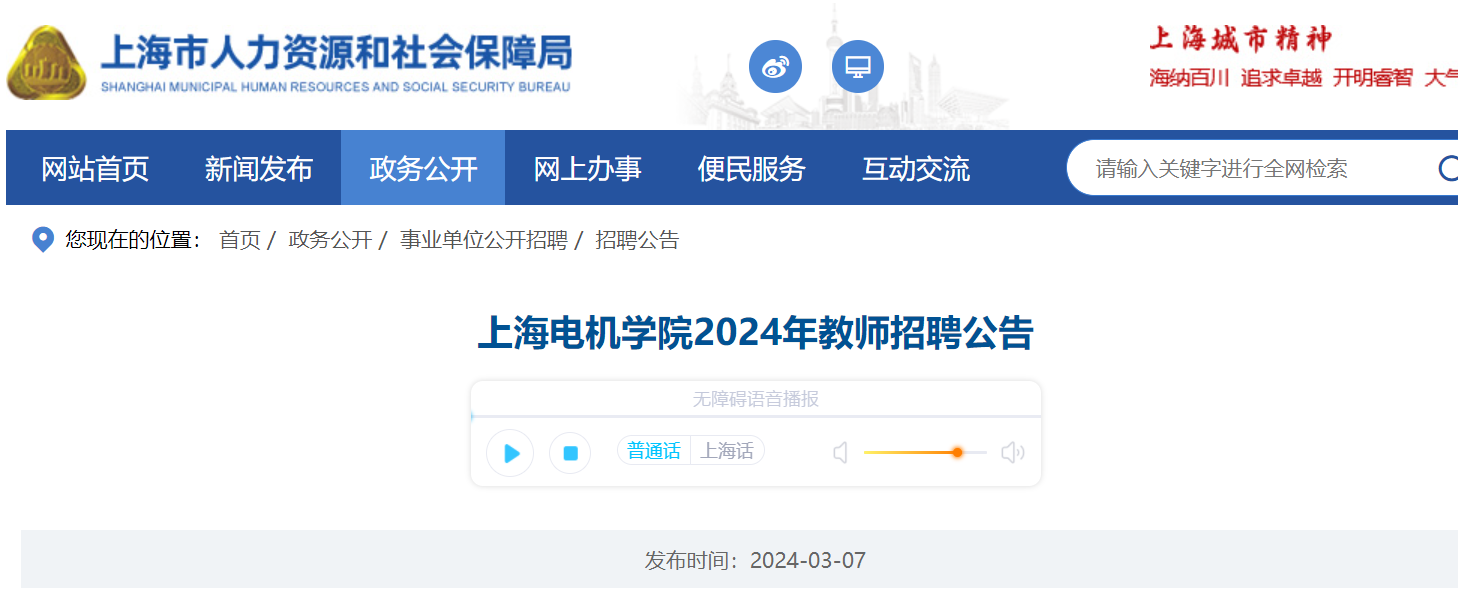
Task: Click the computer monitor icon
Action: [858, 67]
